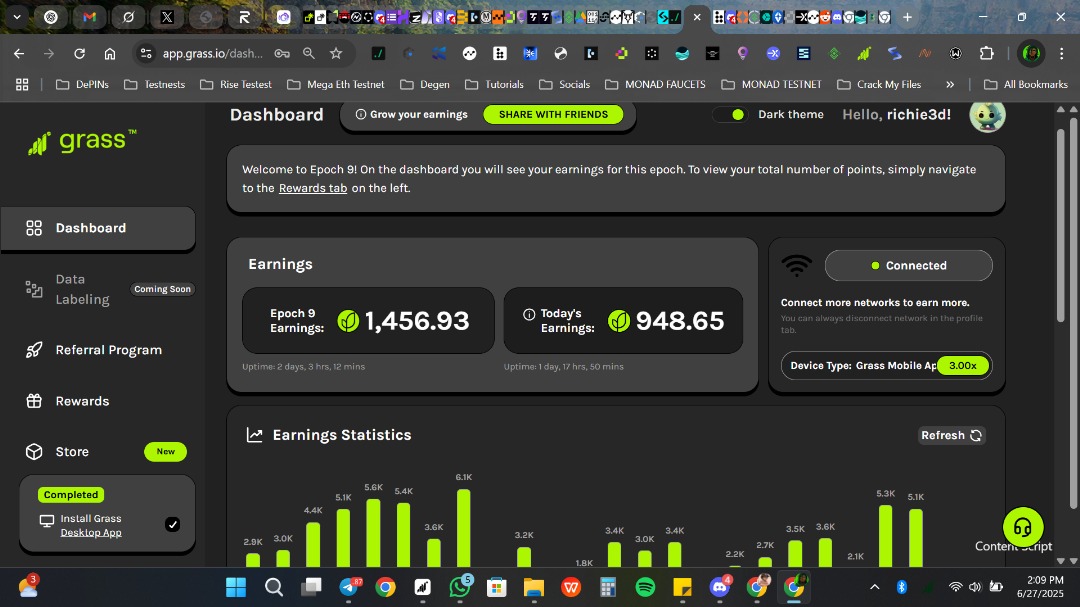Open the Chrome profile avatar
The image size is (1080, 607).
click(1031, 54)
